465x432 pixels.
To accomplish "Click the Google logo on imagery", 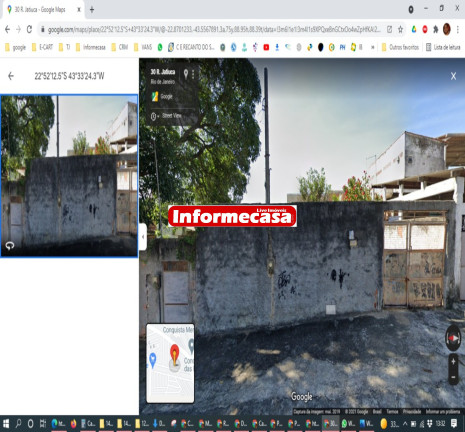I will [302, 397].
